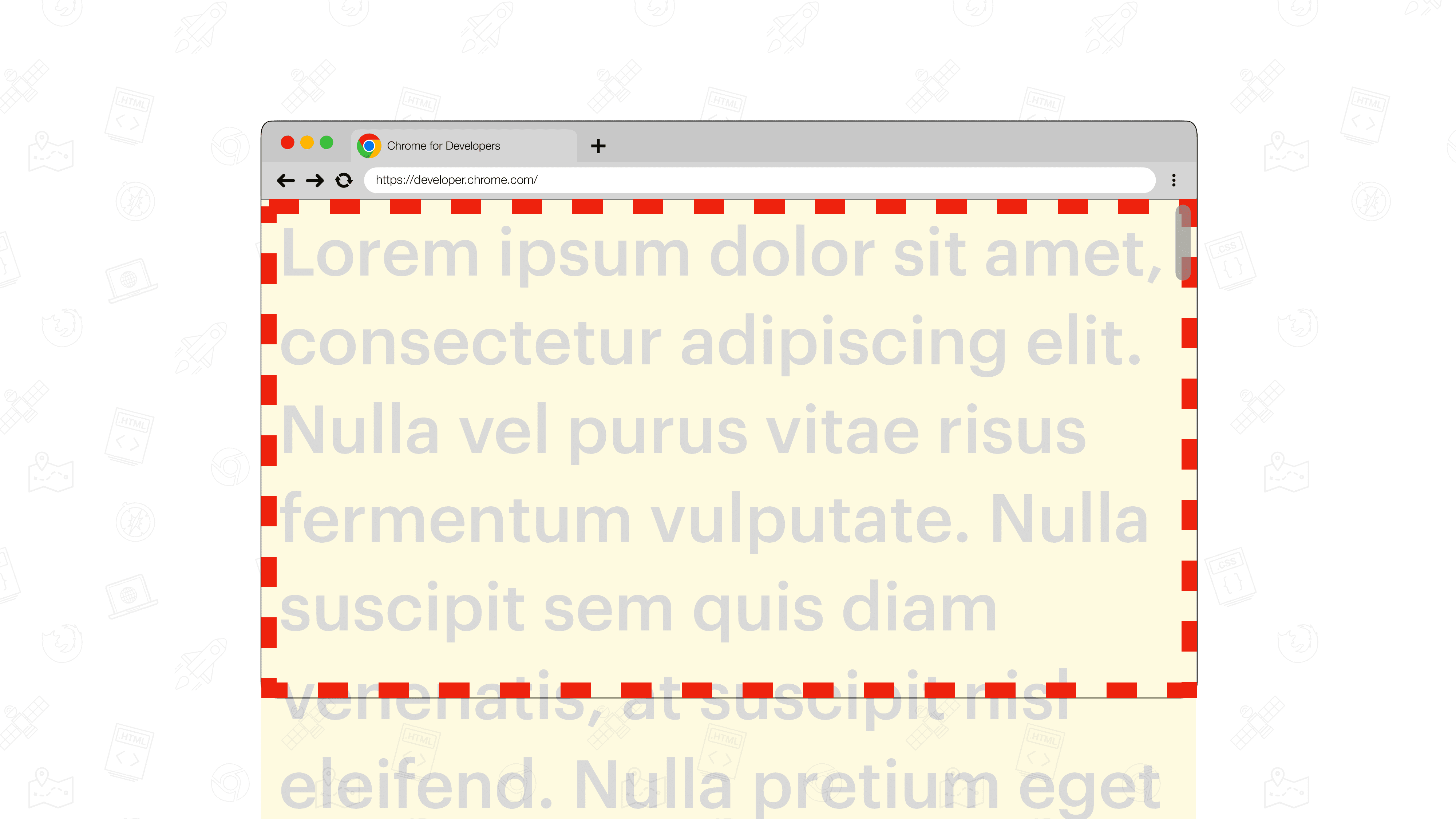Select the browser tab strip area

coord(728,145)
